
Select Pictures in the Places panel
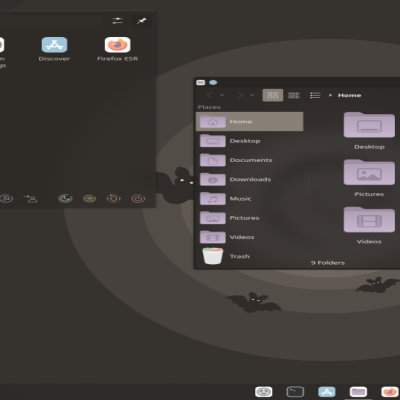pyautogui.click(x=250, y=218)
